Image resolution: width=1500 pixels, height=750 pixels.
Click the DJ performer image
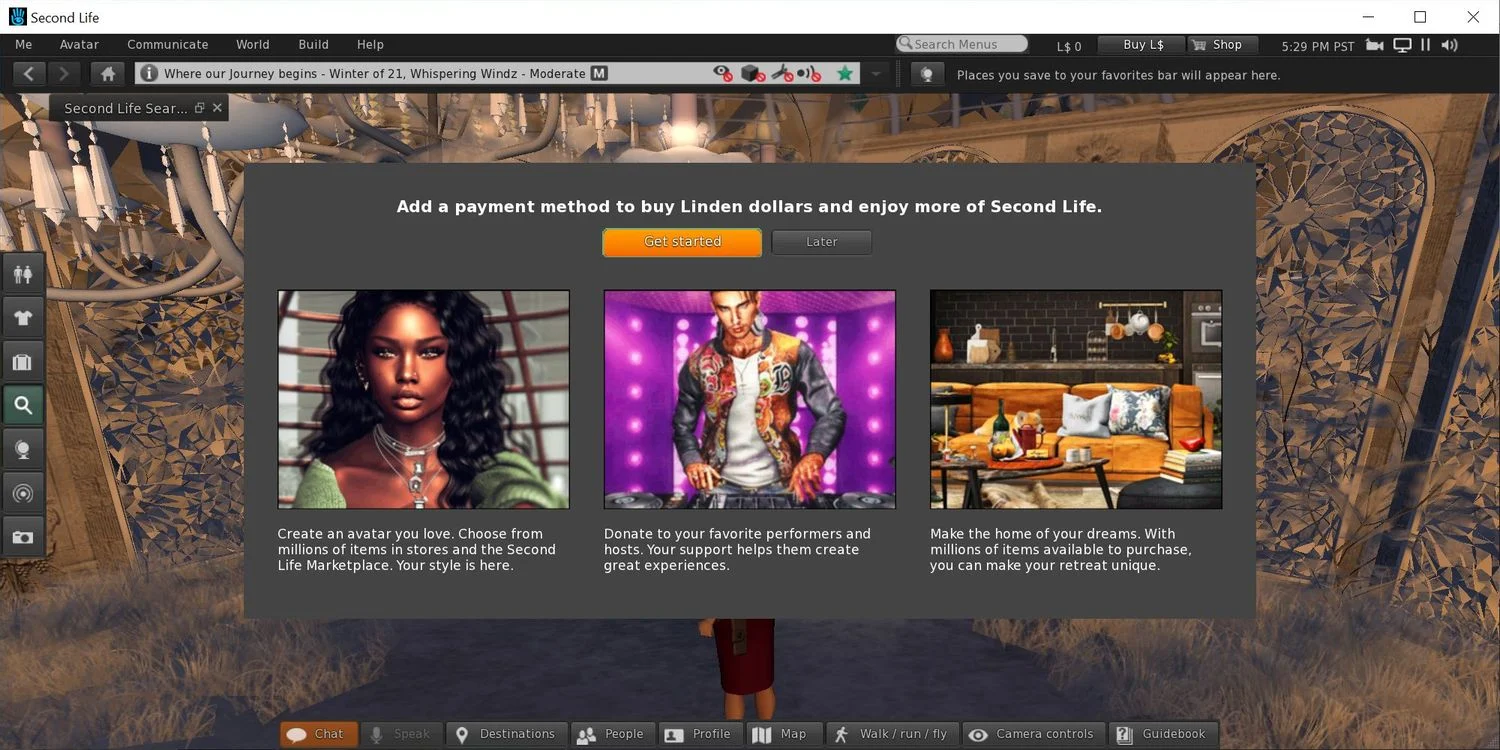tap(750, 400)
